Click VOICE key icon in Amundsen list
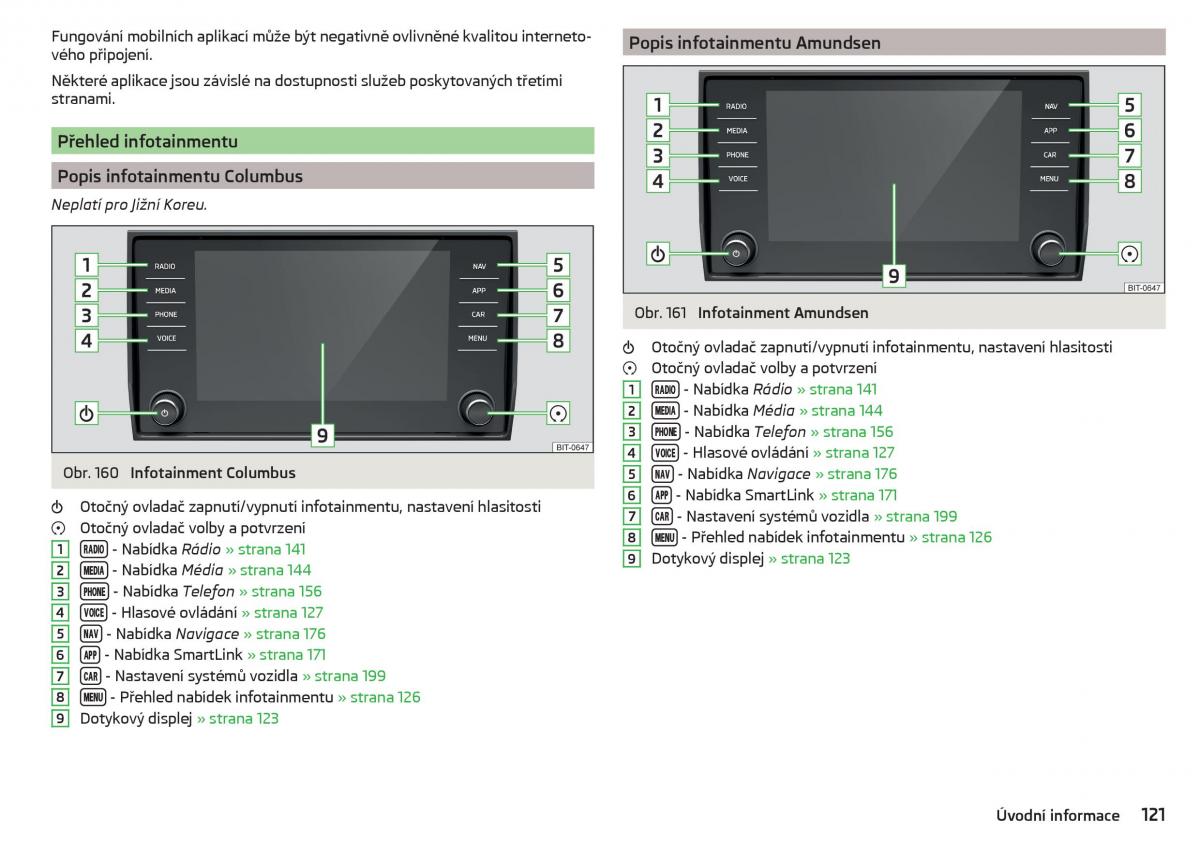The width and height of the screenshot is (1200, 845). 665,453
